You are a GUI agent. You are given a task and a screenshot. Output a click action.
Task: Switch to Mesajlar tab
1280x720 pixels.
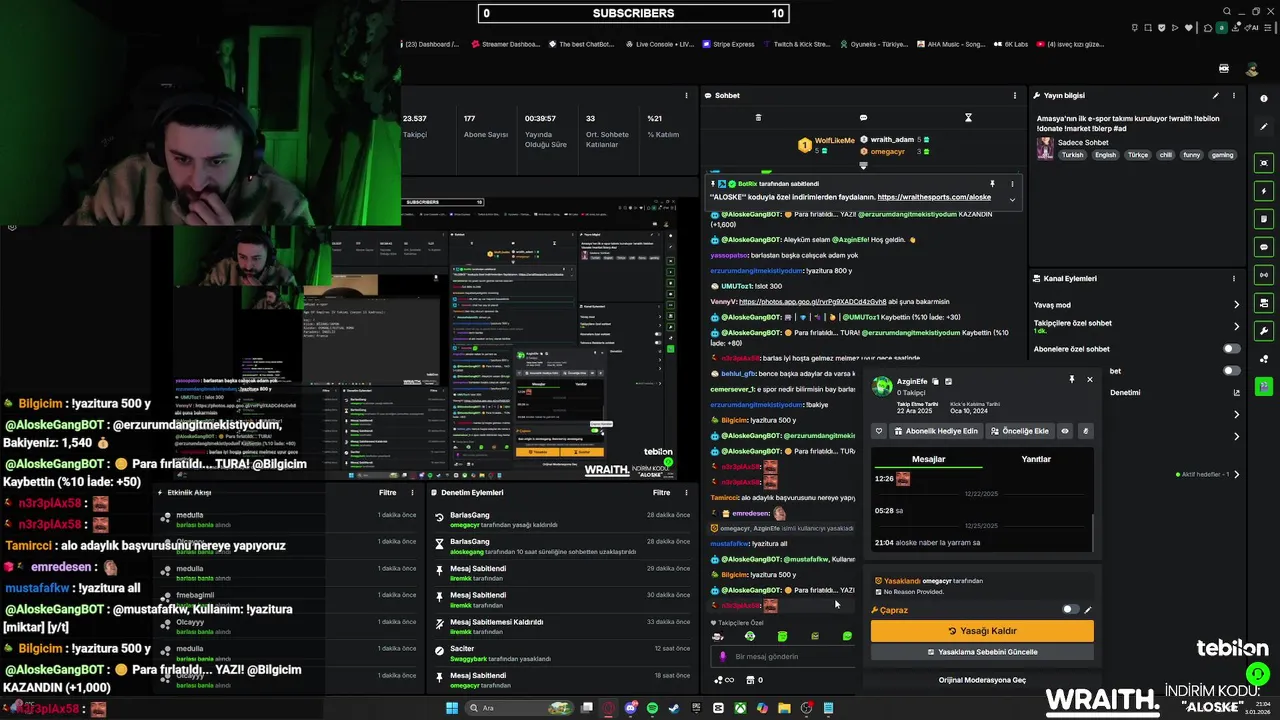click(928, 459)
